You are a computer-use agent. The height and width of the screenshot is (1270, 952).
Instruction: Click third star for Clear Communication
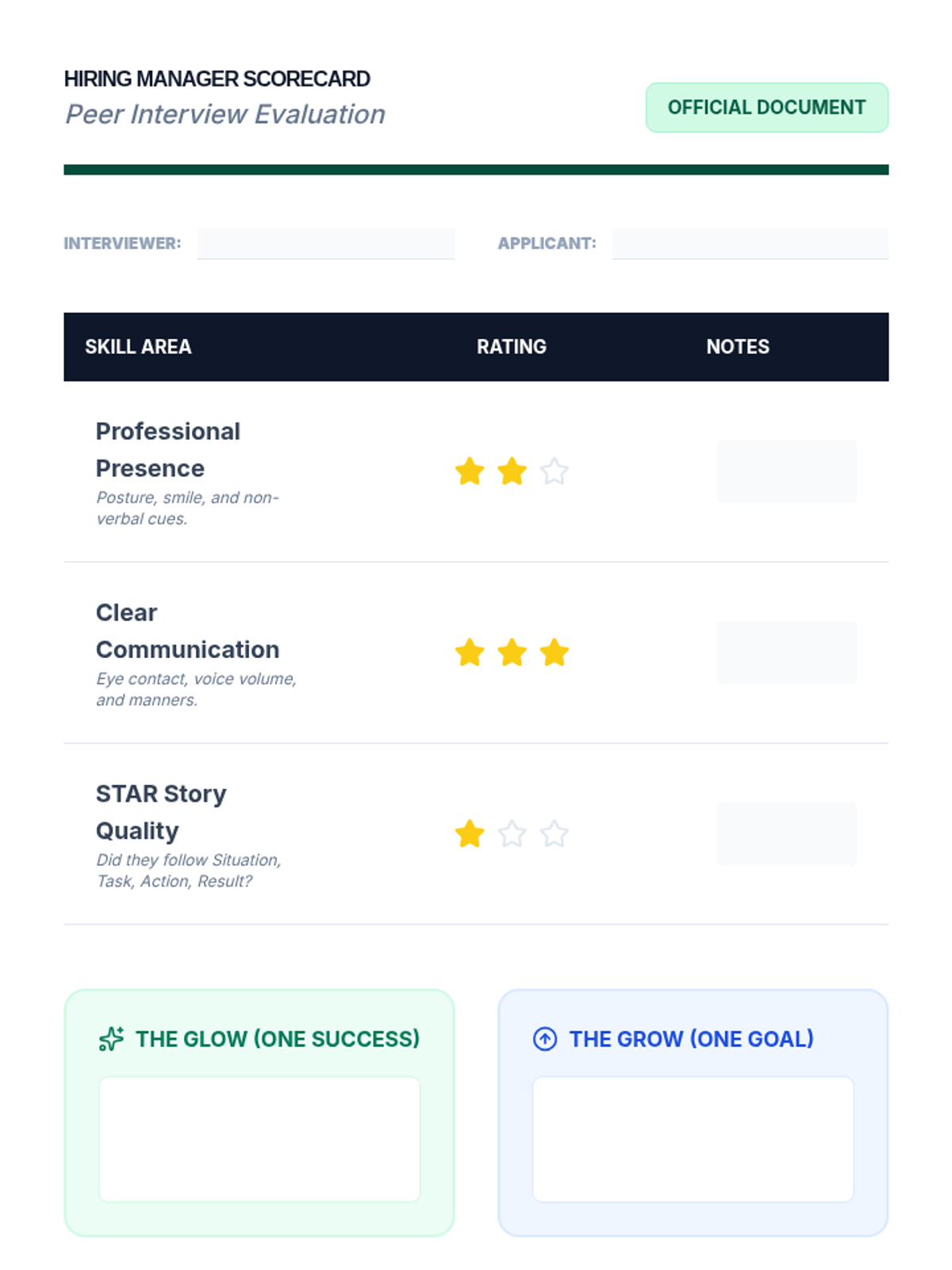pos(554,652)
